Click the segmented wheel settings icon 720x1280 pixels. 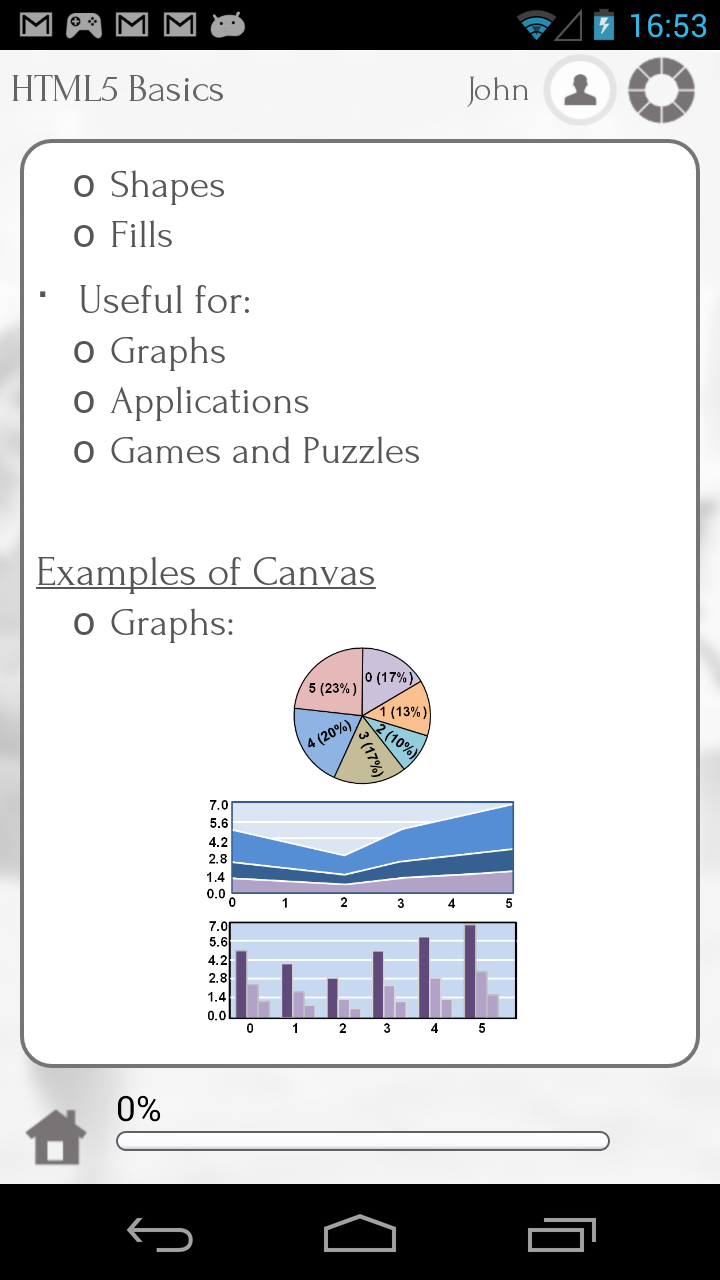[660, 90]
